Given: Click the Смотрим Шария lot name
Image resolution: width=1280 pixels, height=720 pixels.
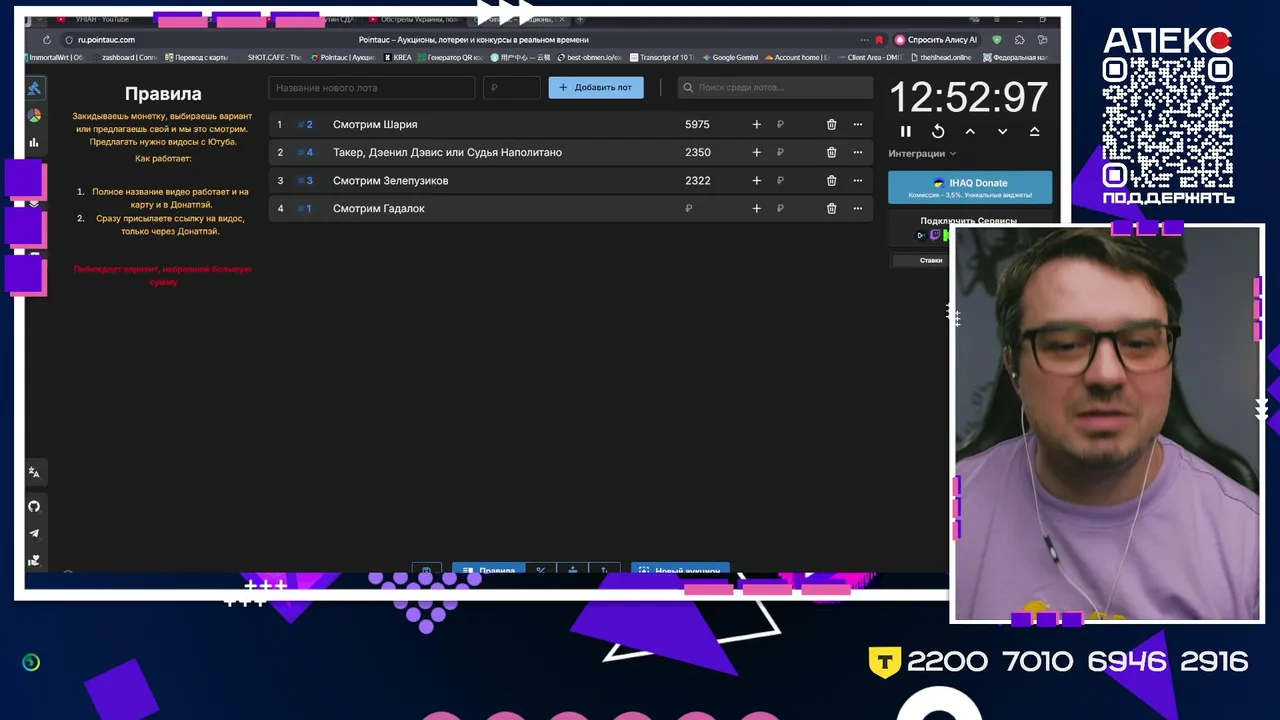Looking at the screenshot, I should 375,124.
